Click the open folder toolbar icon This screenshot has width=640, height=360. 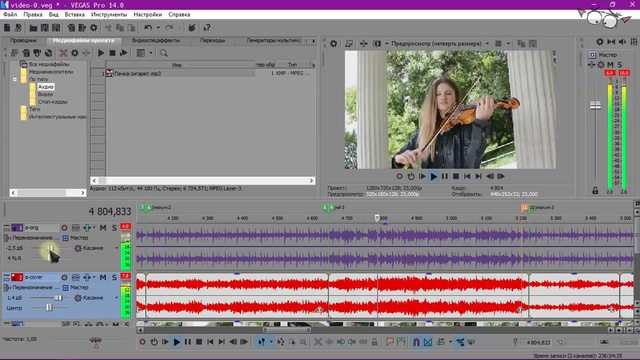33,28
